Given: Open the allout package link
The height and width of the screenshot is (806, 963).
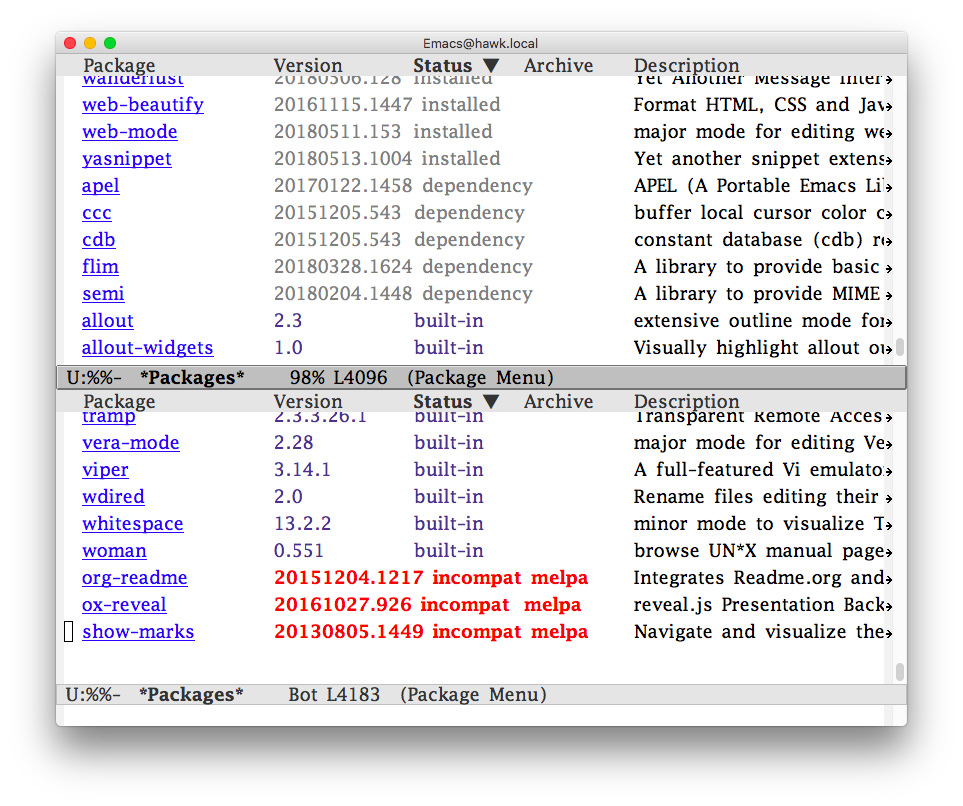Looking at the screenshot, I should [x=107, y=321].
